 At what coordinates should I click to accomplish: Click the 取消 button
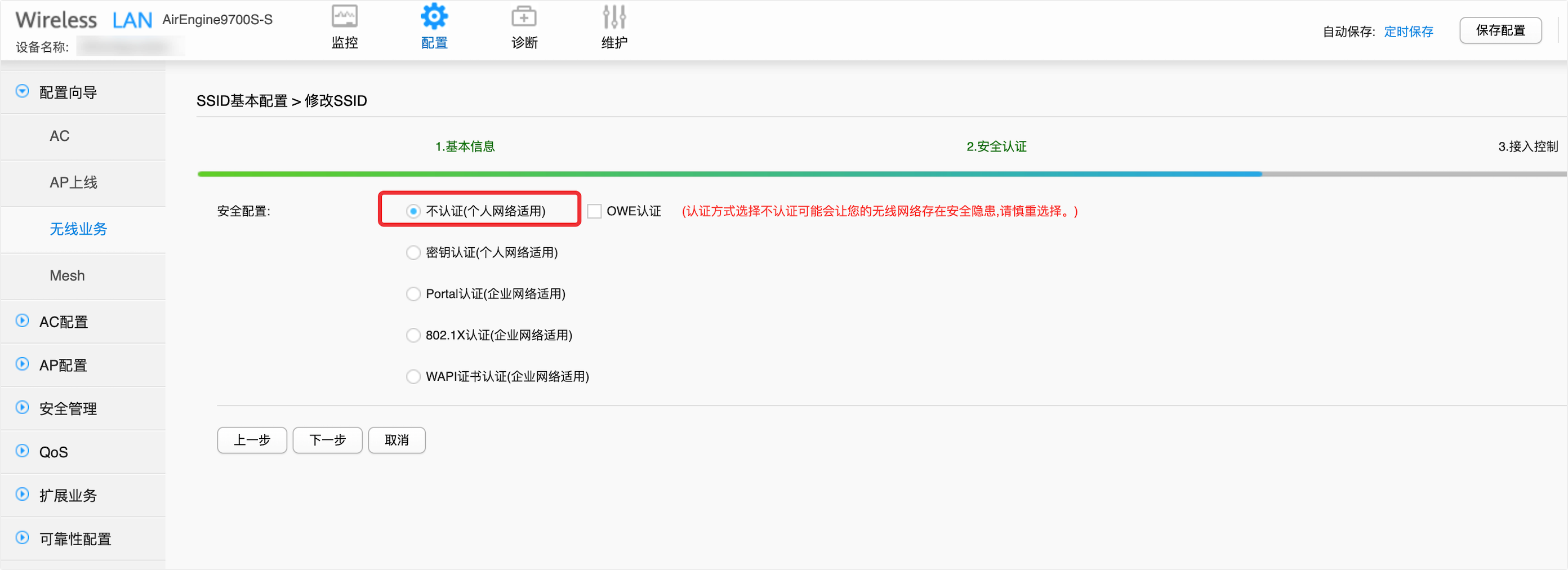coord(397,440)
